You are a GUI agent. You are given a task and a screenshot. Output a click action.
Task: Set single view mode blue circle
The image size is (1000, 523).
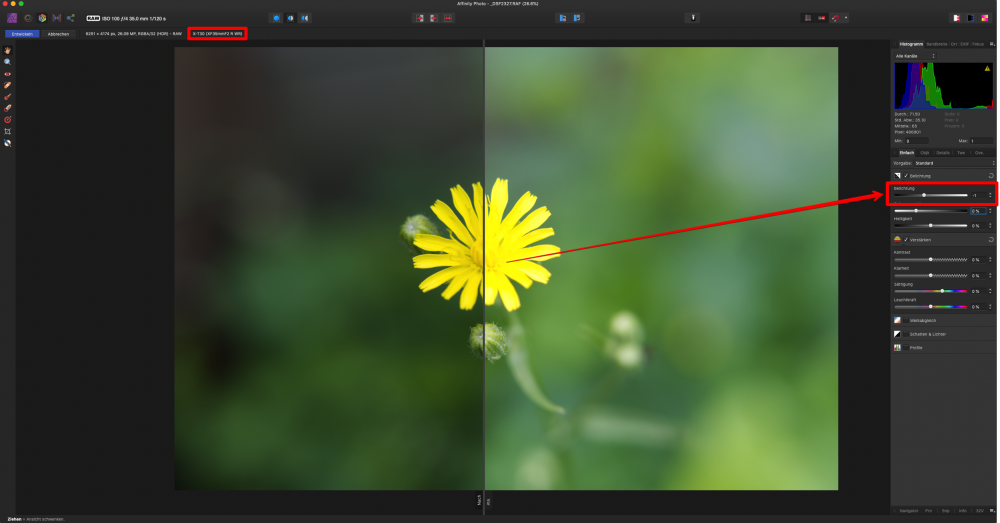(x=276, y=18)
